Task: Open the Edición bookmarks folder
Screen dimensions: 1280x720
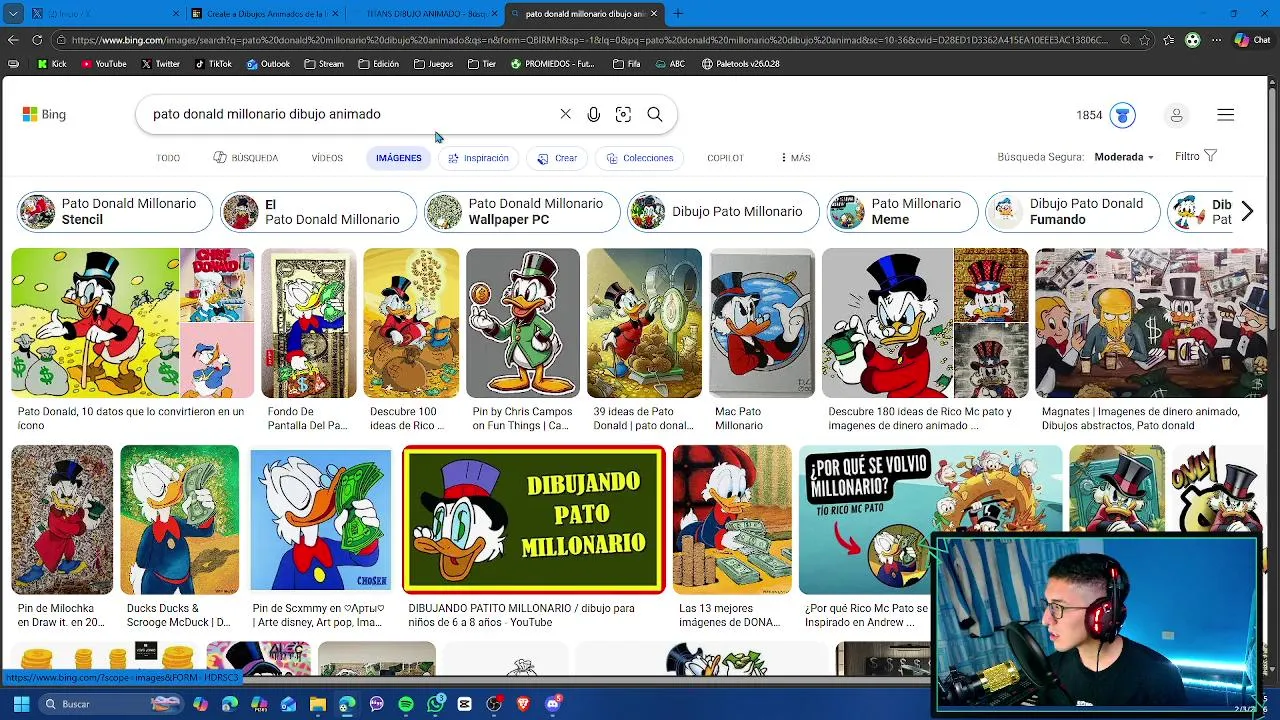Action: (x=378, y=64)
